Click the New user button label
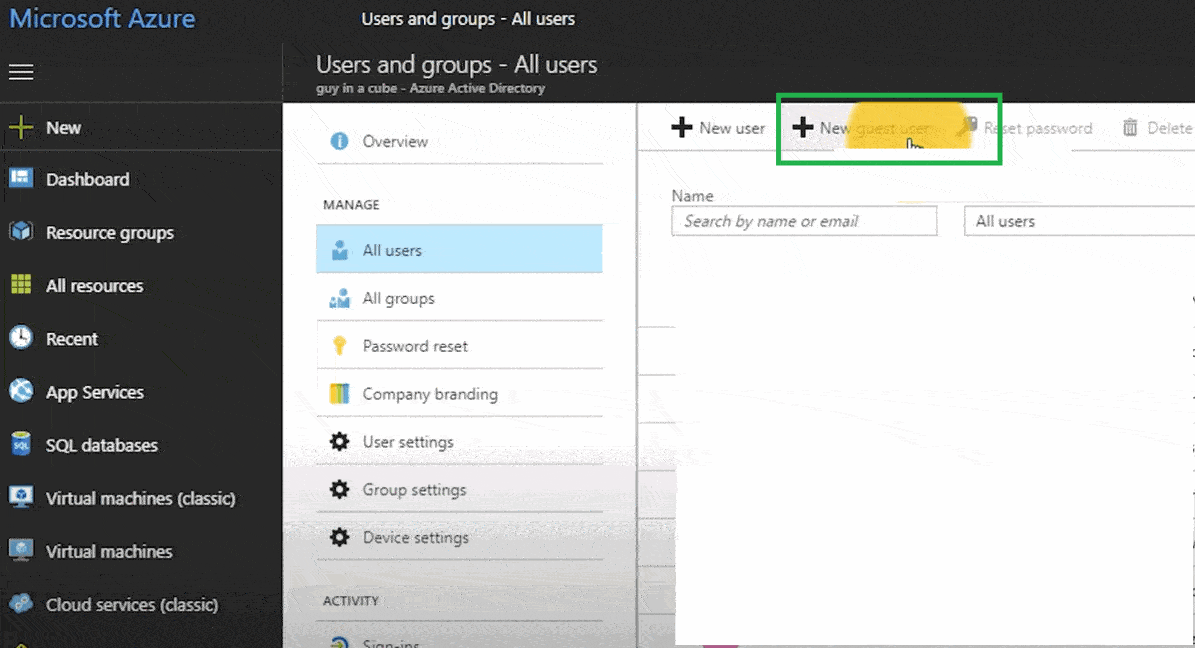The image size is (1195, 648). [732, 128]
